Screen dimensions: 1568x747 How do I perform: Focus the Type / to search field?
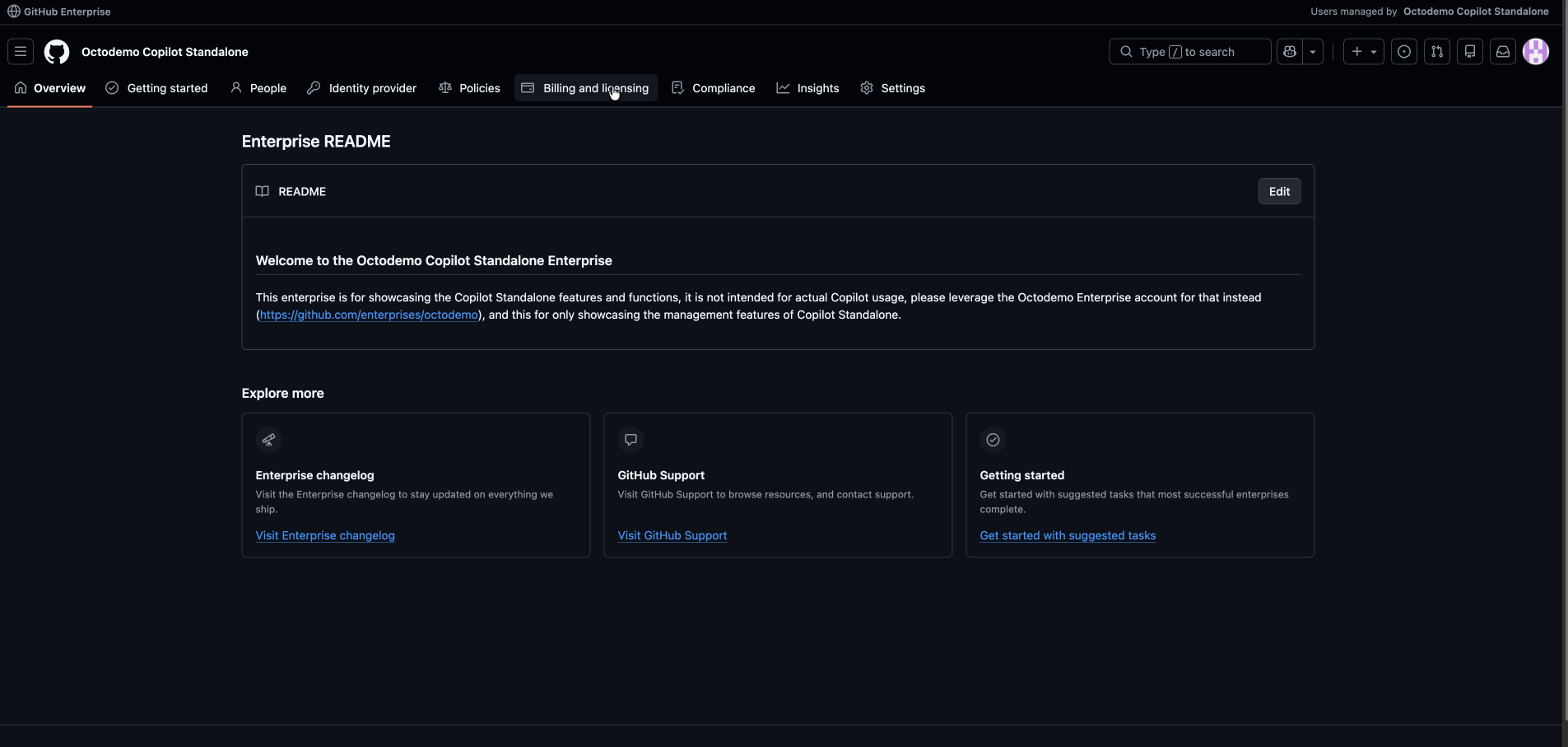click(x=1190, y=51)
